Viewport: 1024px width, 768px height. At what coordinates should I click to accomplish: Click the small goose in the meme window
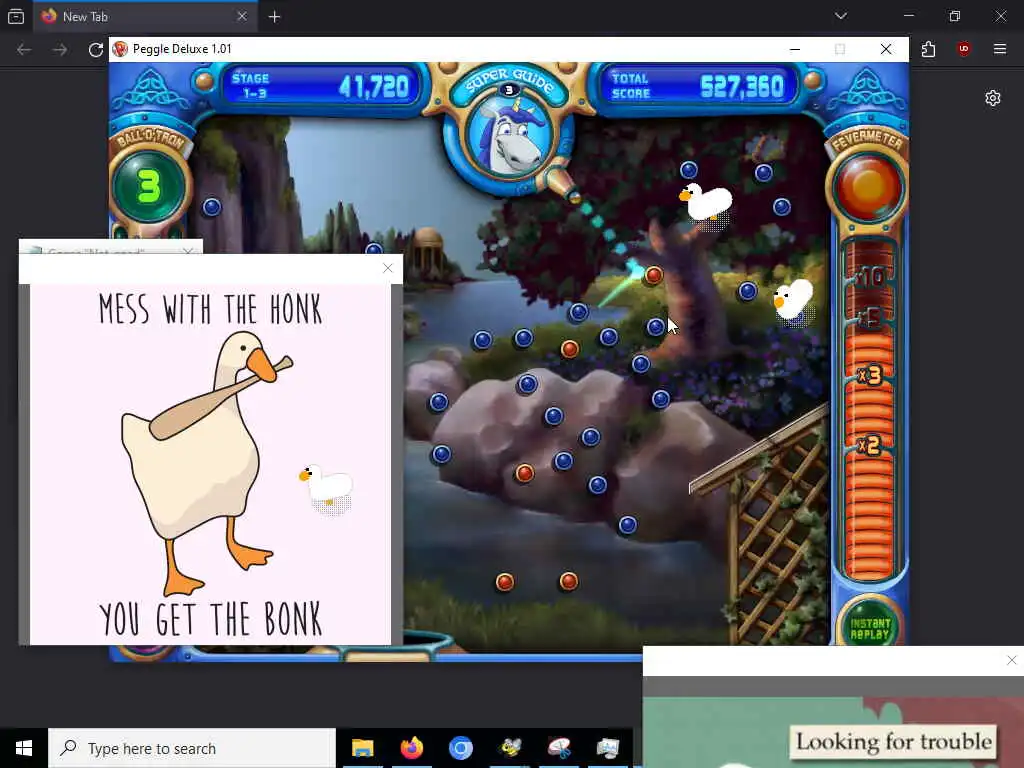click(326, 486)
